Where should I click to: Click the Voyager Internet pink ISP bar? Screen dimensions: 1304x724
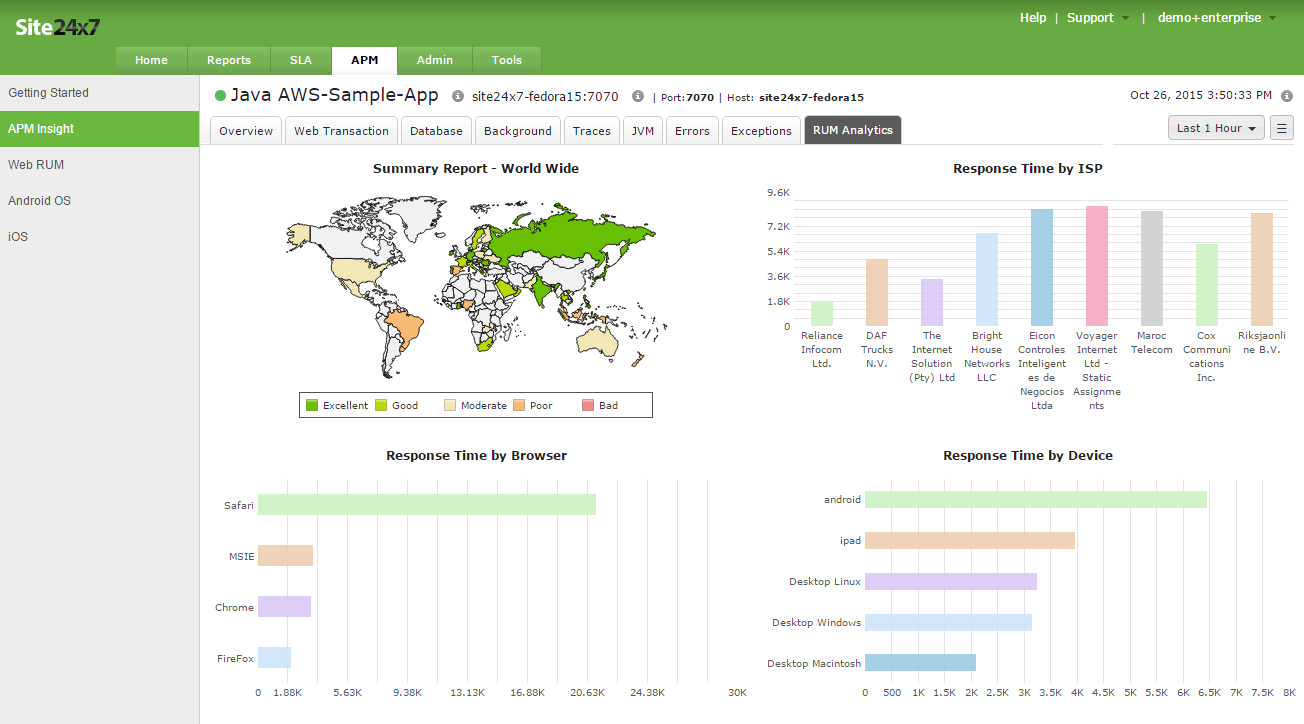pyautogui.click(x=1096, y=266)
